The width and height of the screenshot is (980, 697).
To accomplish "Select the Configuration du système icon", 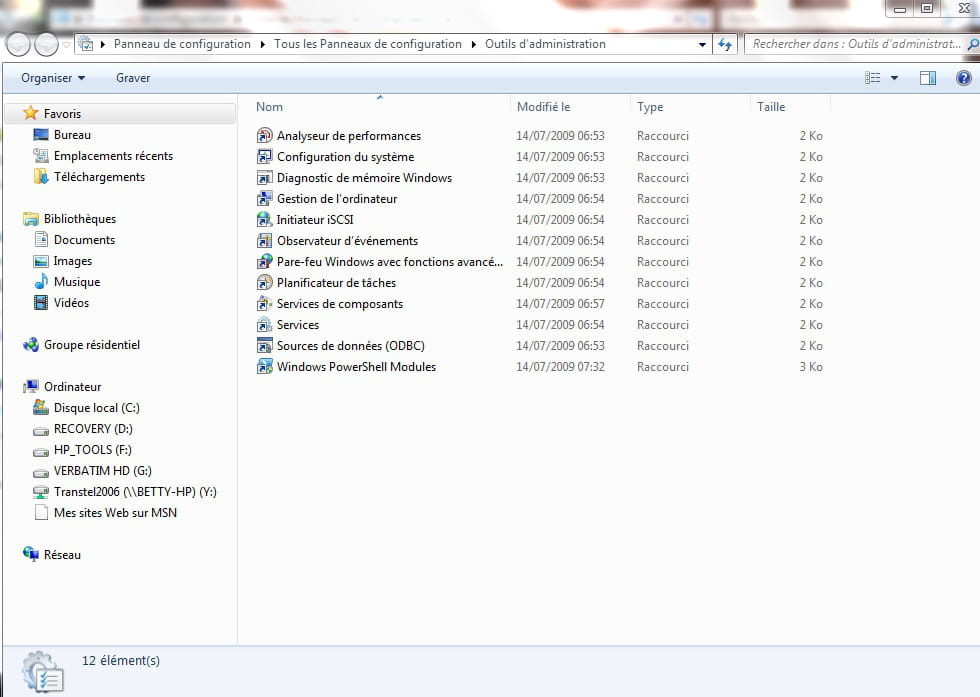I will click(264, 156).
